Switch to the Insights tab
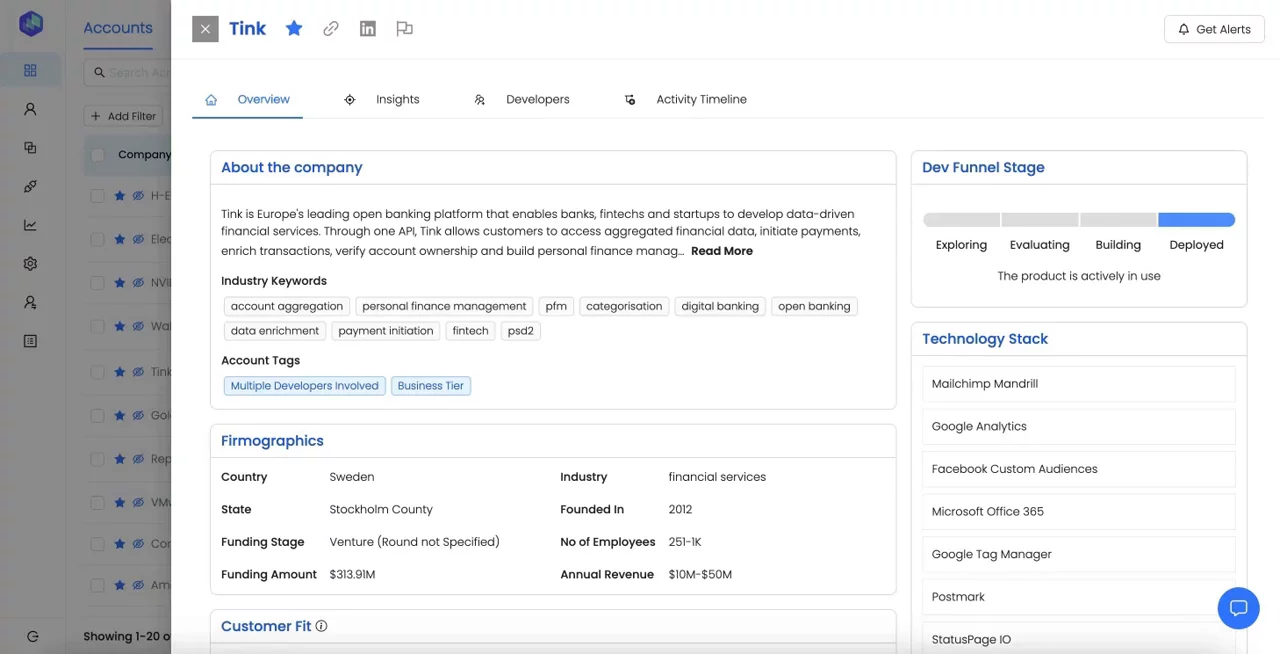Viewport: 1280px width, 654px height. pyautogui.click(x=397, y=100)
